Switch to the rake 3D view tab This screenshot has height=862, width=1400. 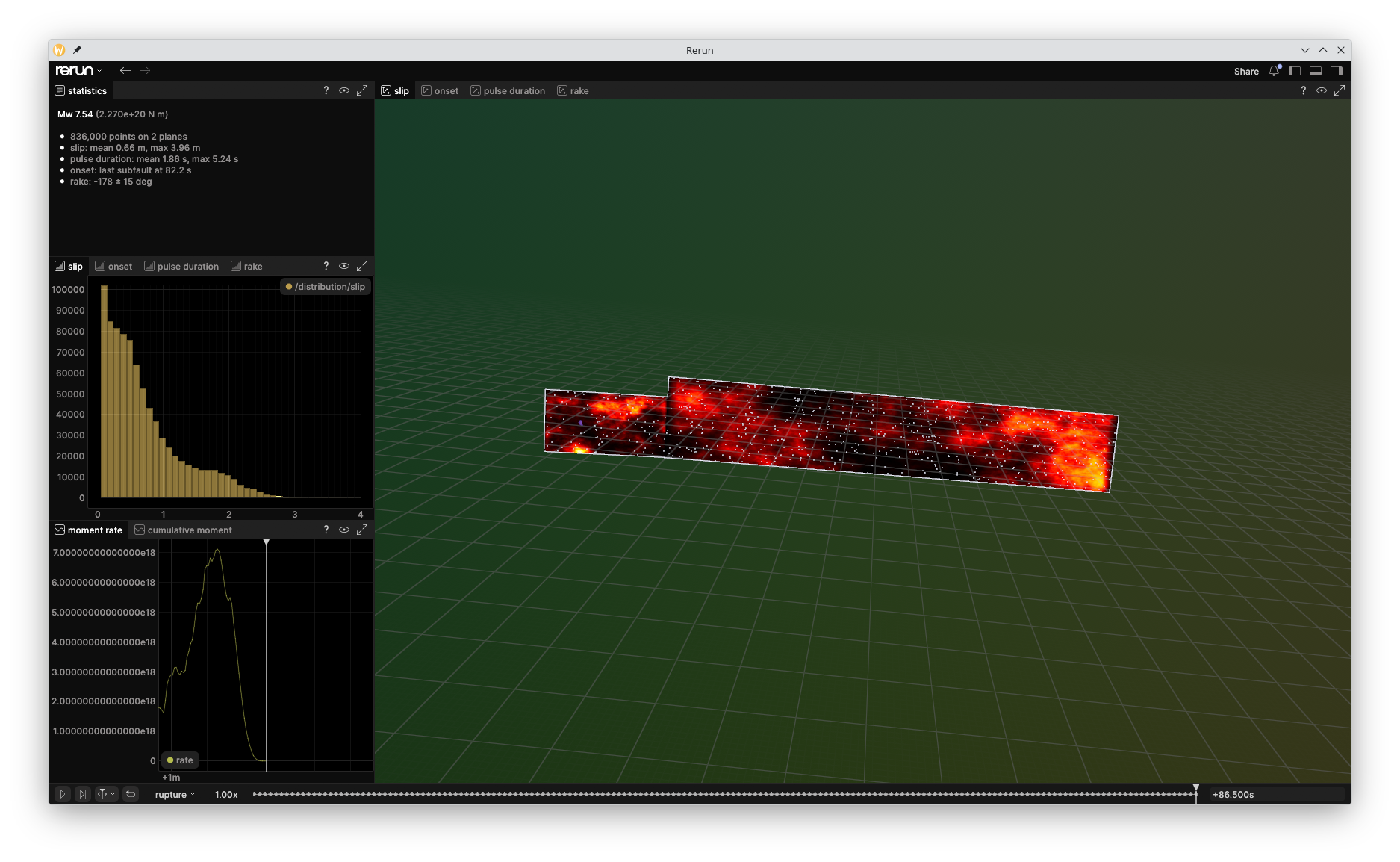tap(573, 91)
